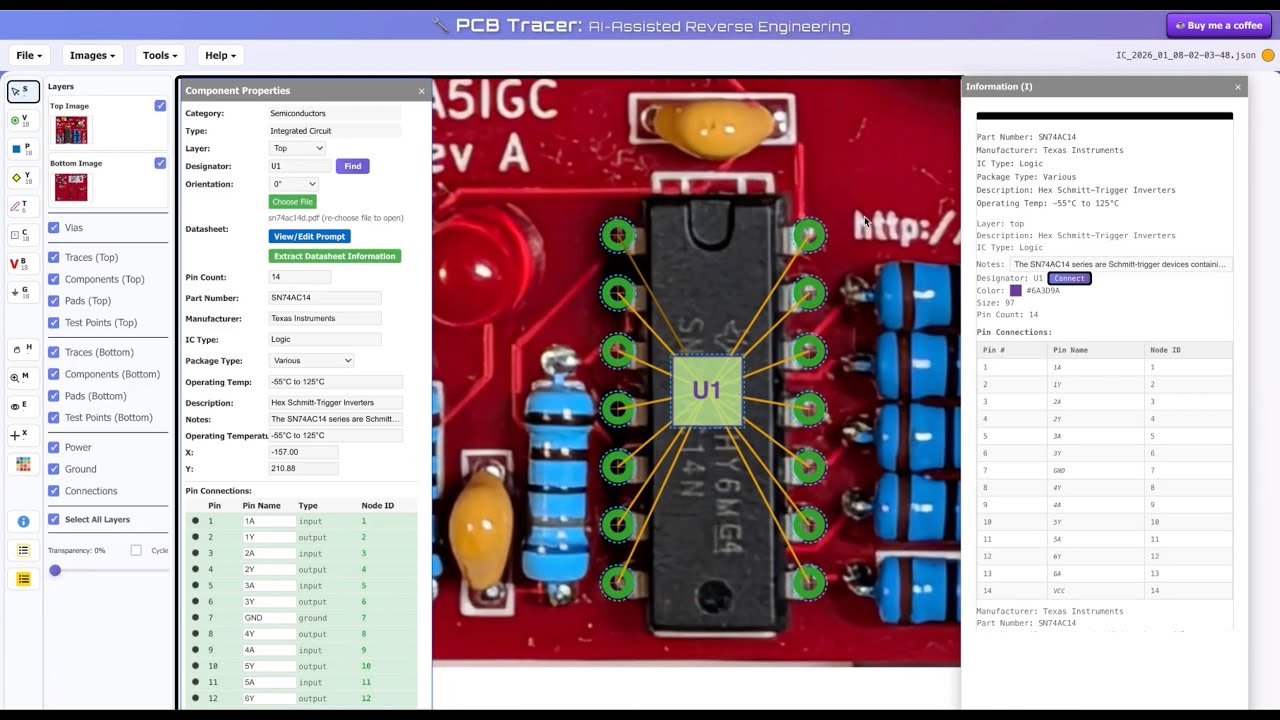
Task: Uncheck the Bottom Image visibility checkbox
Action: point(160,163)
